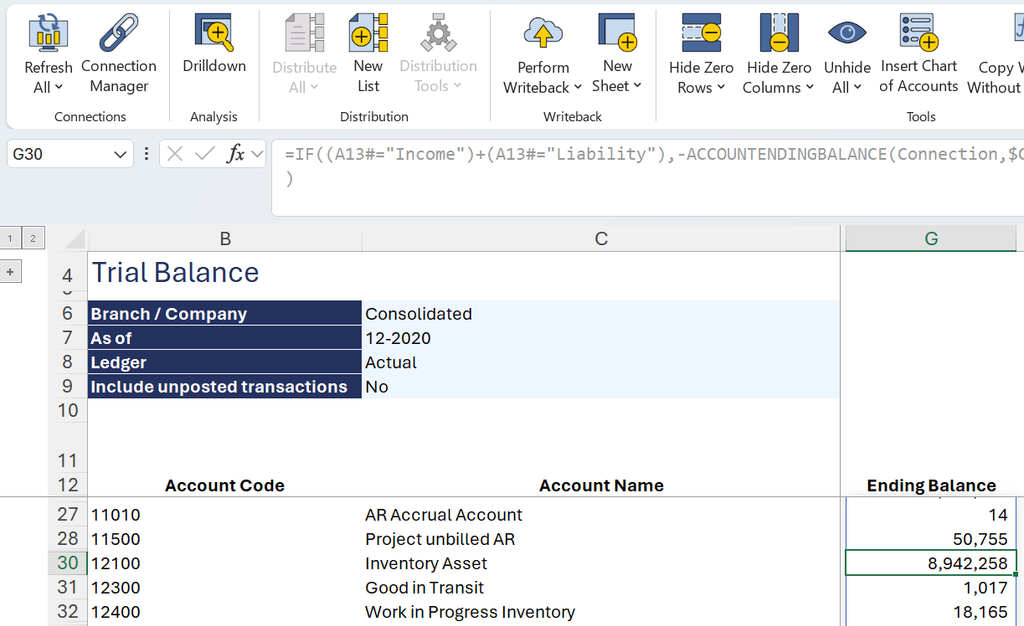Click the Insert Chart of Accounts icon

tap(918, 32)
